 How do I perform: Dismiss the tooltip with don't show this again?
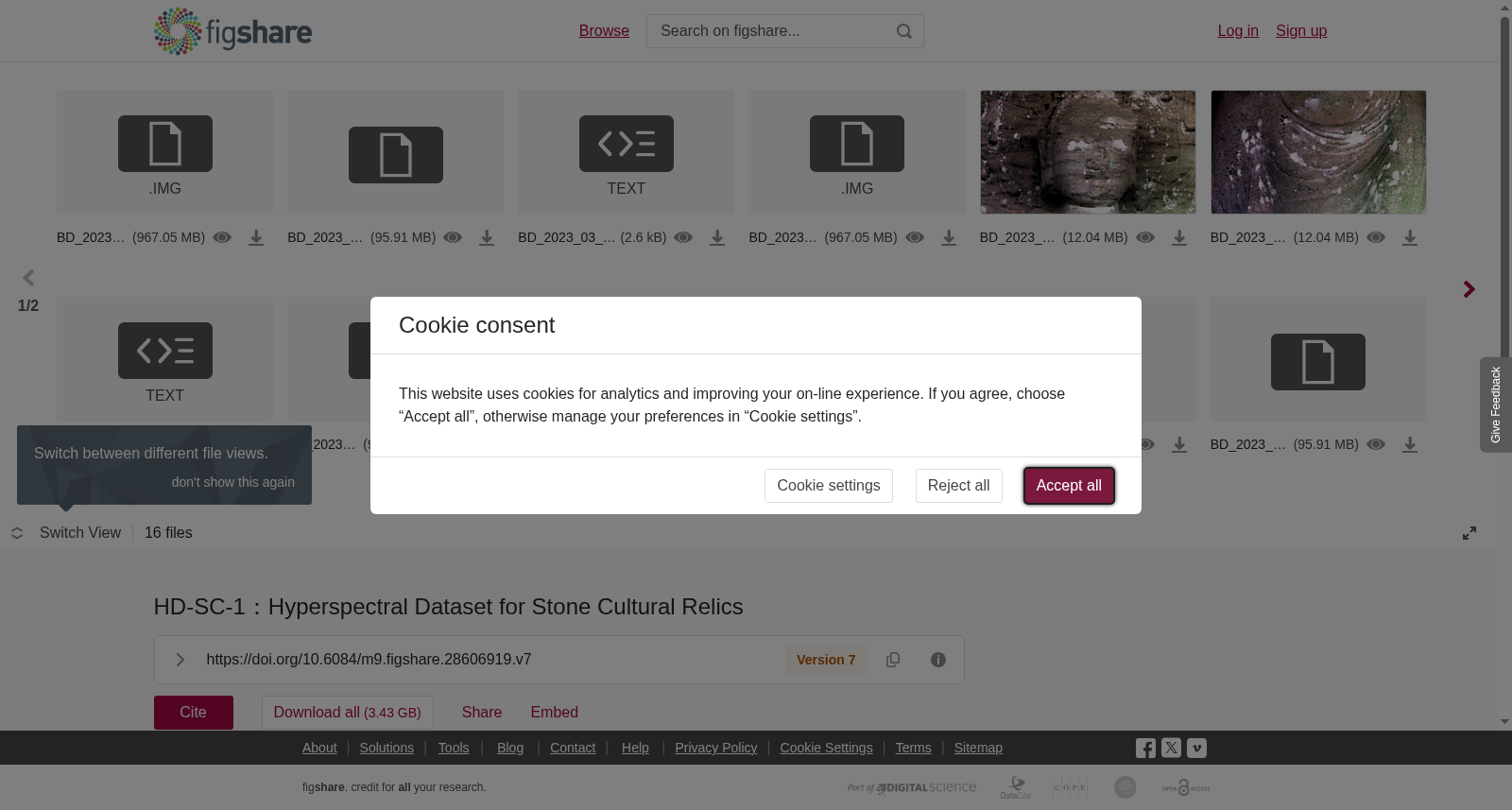233,482
